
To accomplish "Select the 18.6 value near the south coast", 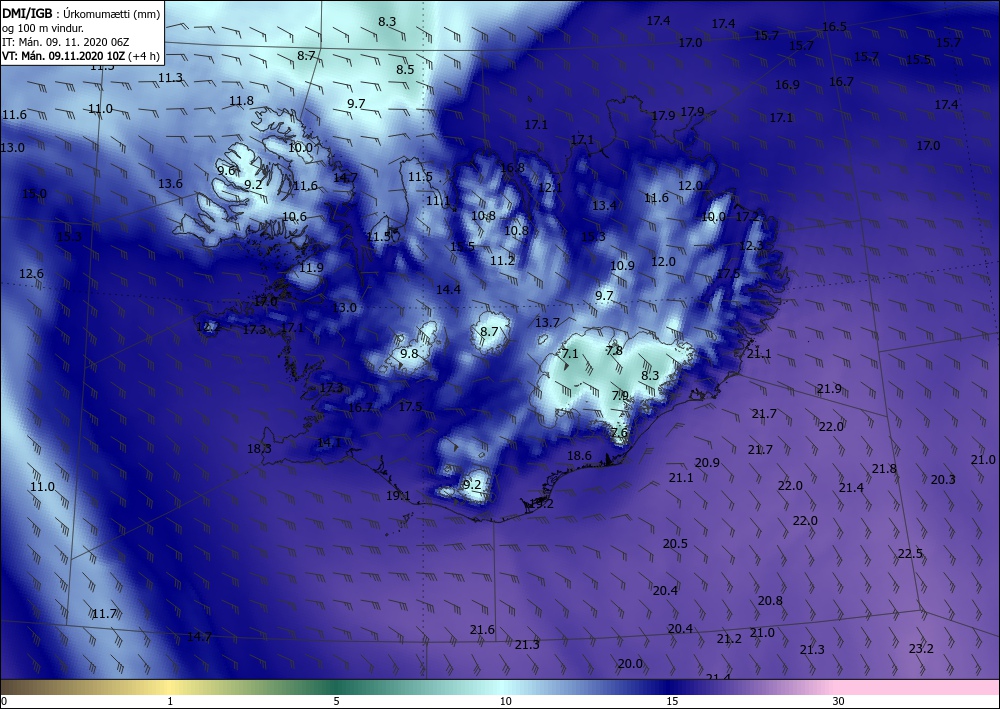I will (x=579, y=455).
